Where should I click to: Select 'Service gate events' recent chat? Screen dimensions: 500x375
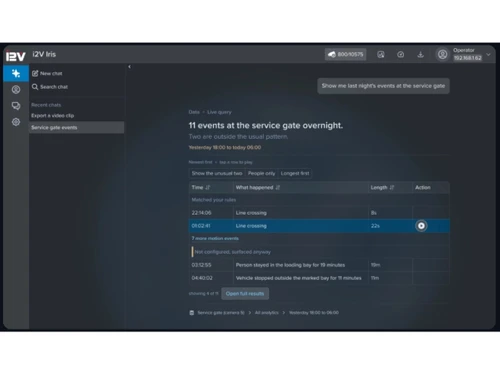[76, 127]
